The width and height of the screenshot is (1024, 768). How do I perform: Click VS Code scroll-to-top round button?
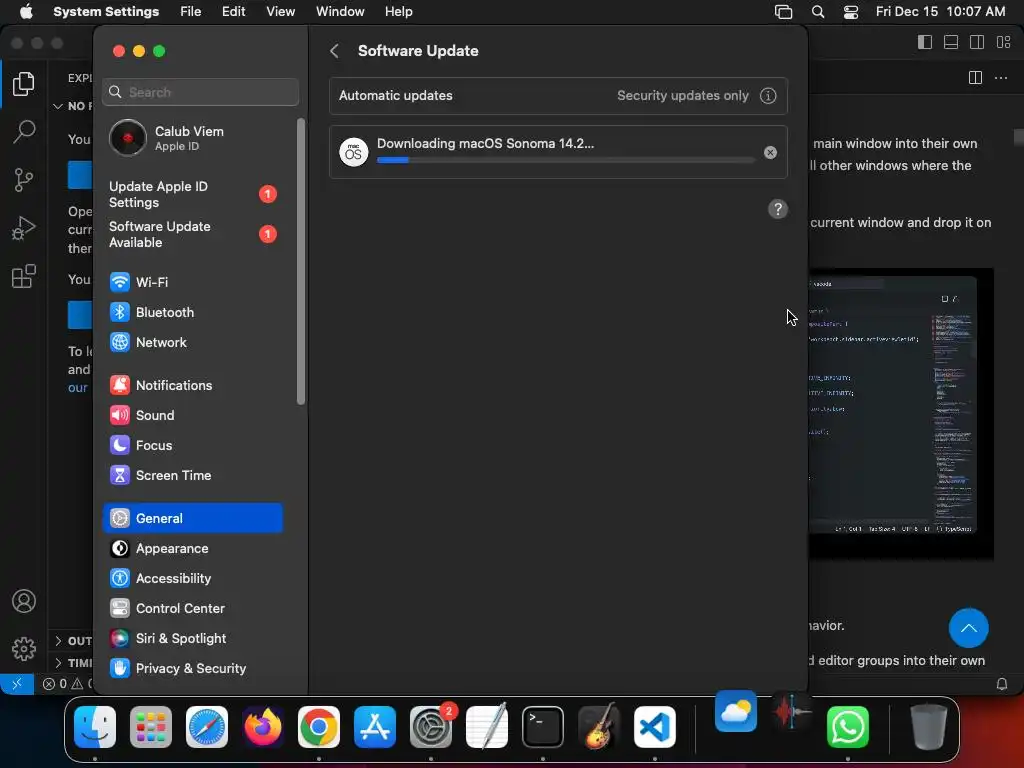[968, 628]
